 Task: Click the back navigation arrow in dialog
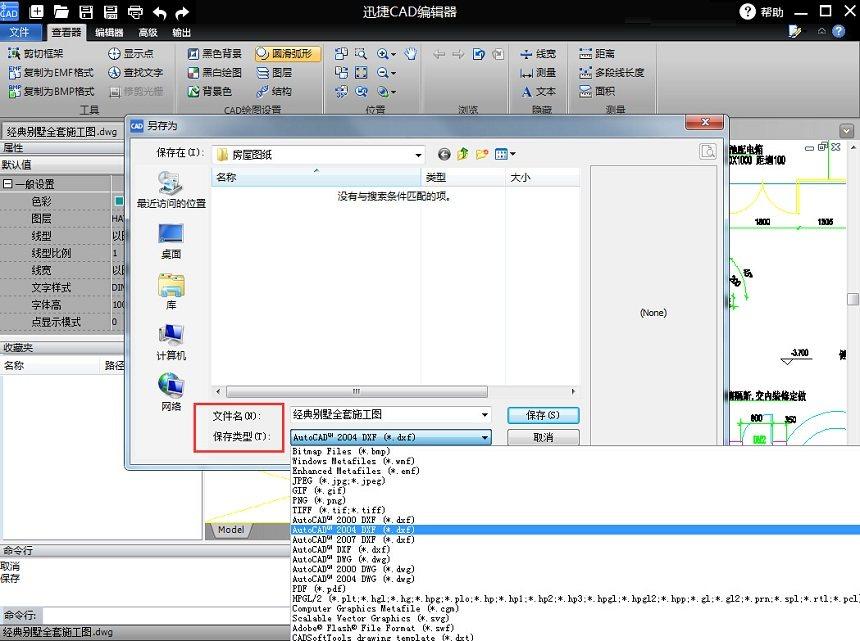click(444, 154)
